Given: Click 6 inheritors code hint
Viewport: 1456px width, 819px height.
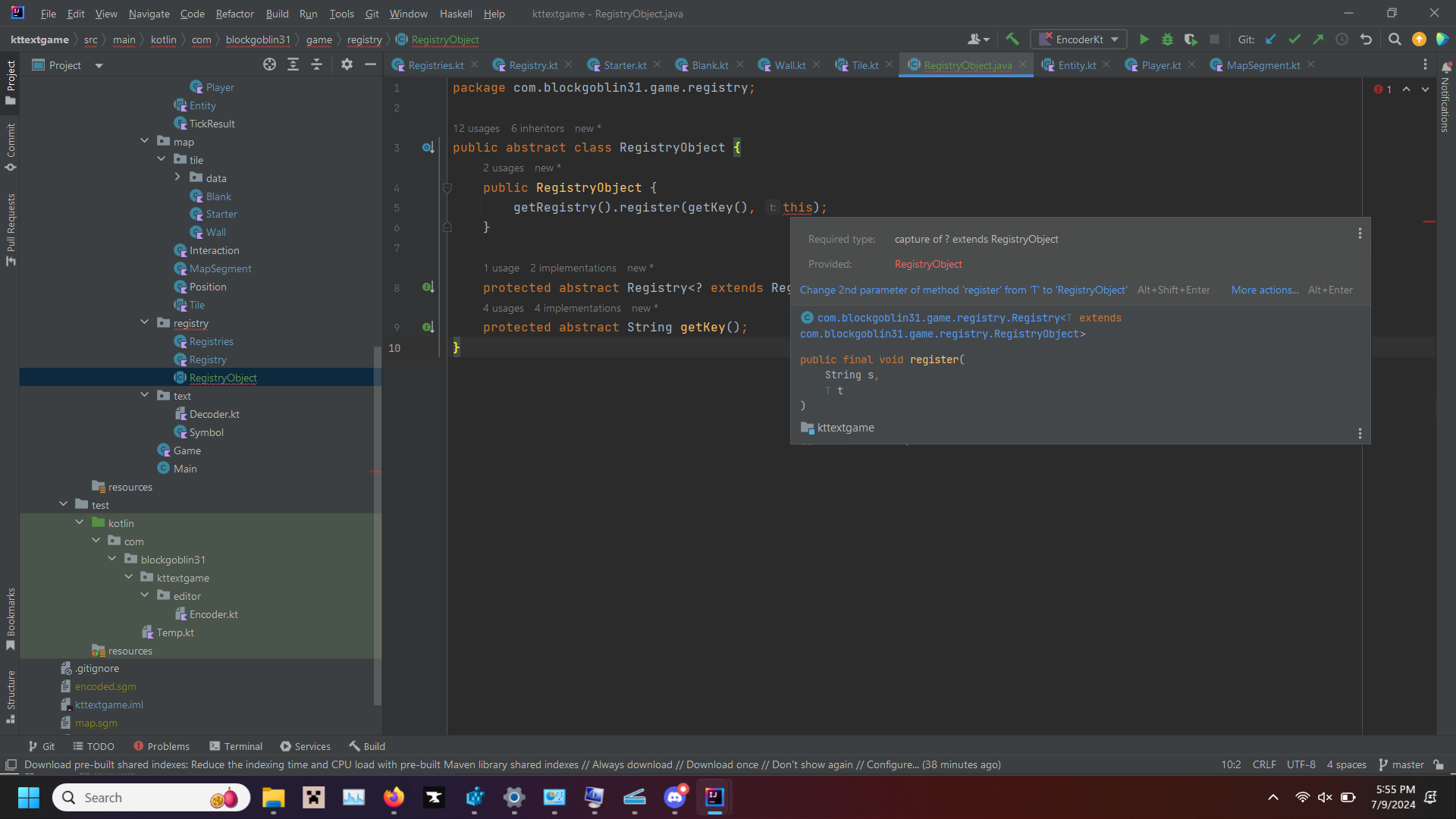Looking at the screenshot, I should pos(537,128).
